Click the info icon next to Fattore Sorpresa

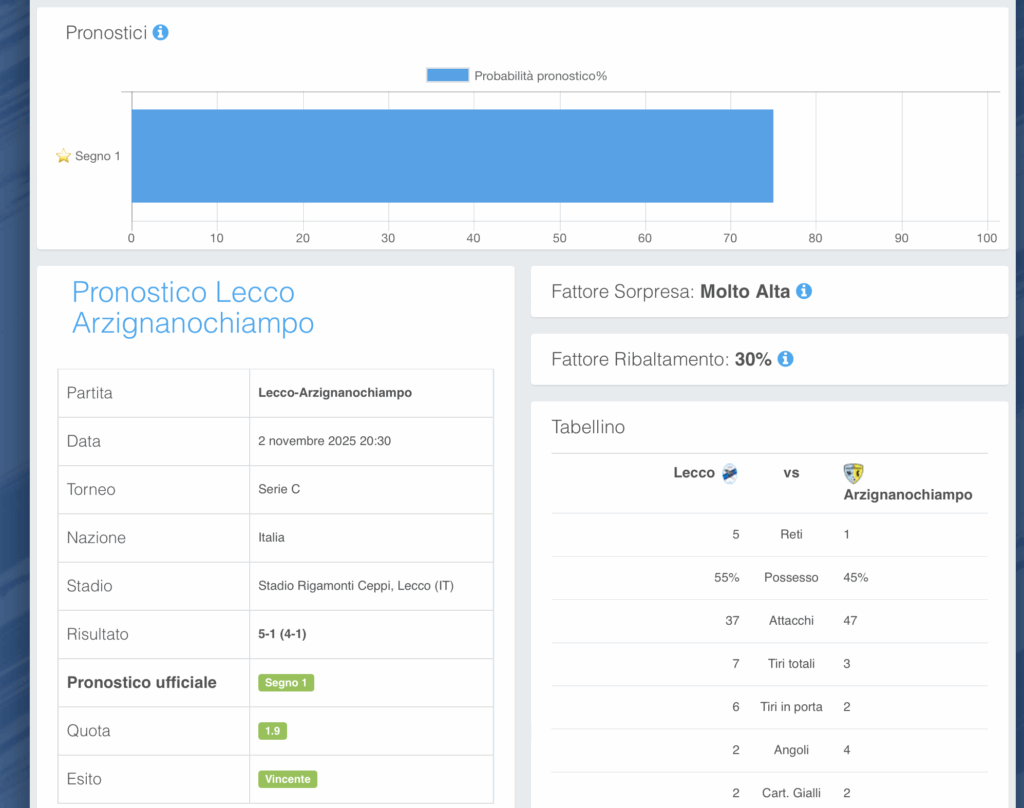coord(804,292)
